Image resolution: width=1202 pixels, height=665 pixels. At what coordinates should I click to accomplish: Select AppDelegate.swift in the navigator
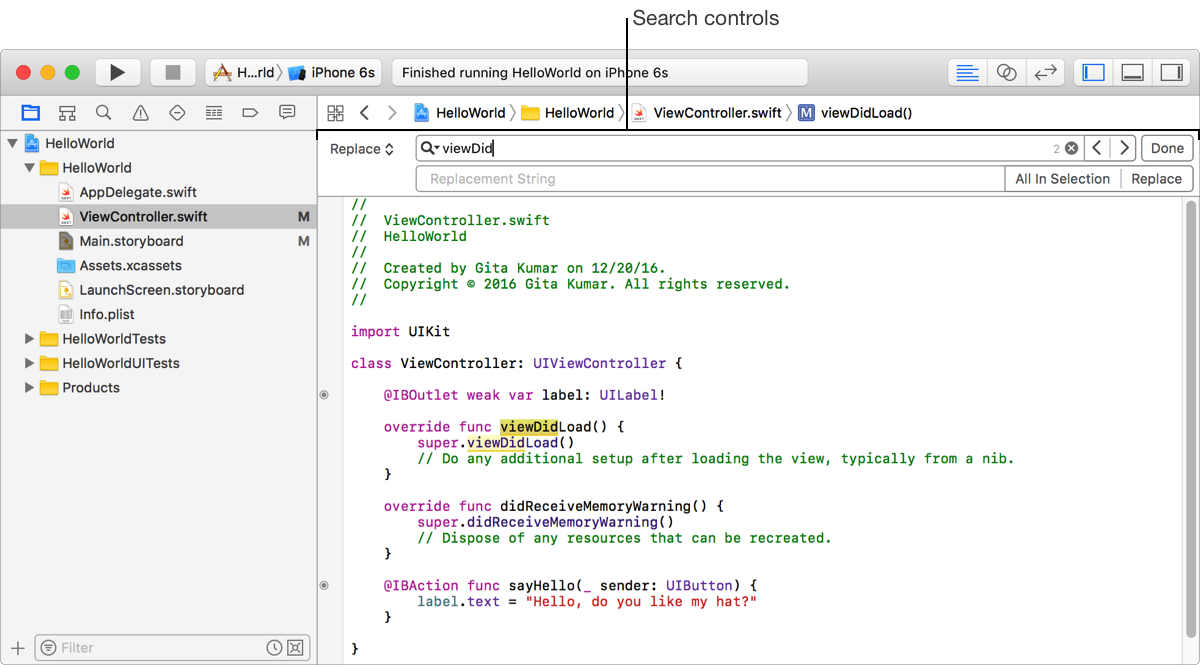(138, 192)
